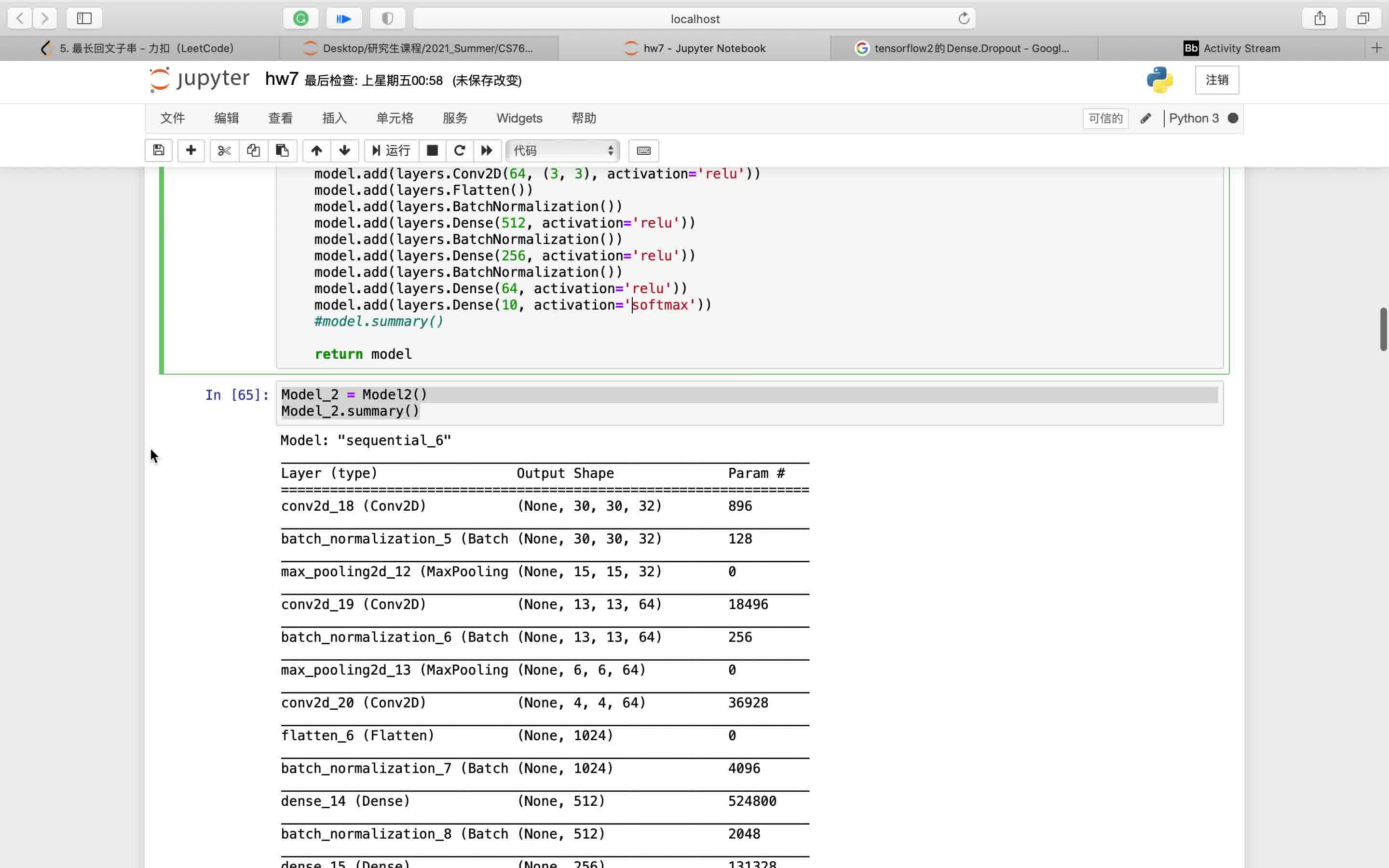The image size is (1389, 868).
Task: Open the Widgets menu
Action: point(519,118)
